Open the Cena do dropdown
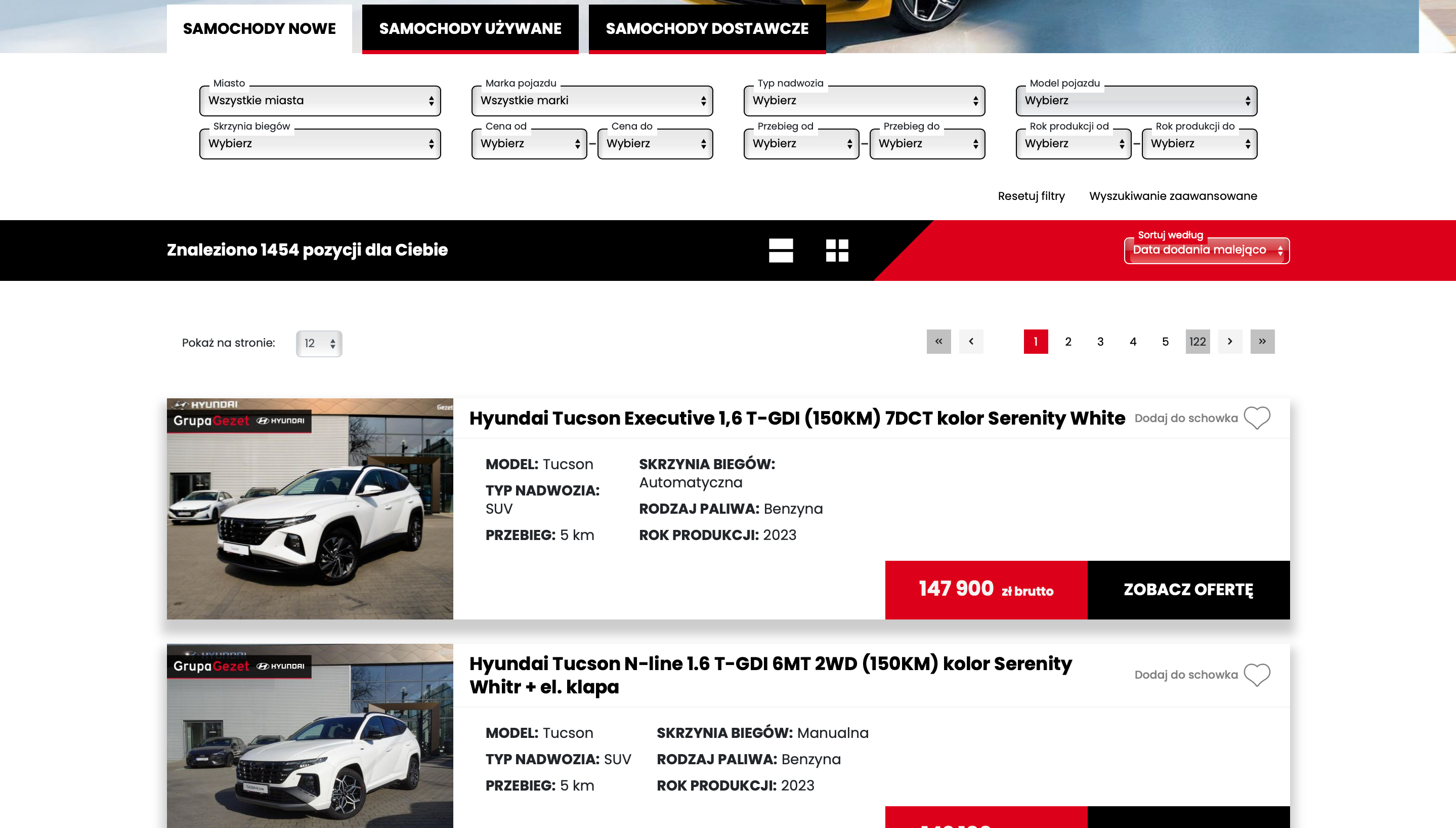This screenshot has width=1456, height=828. [x=655, y=144]
